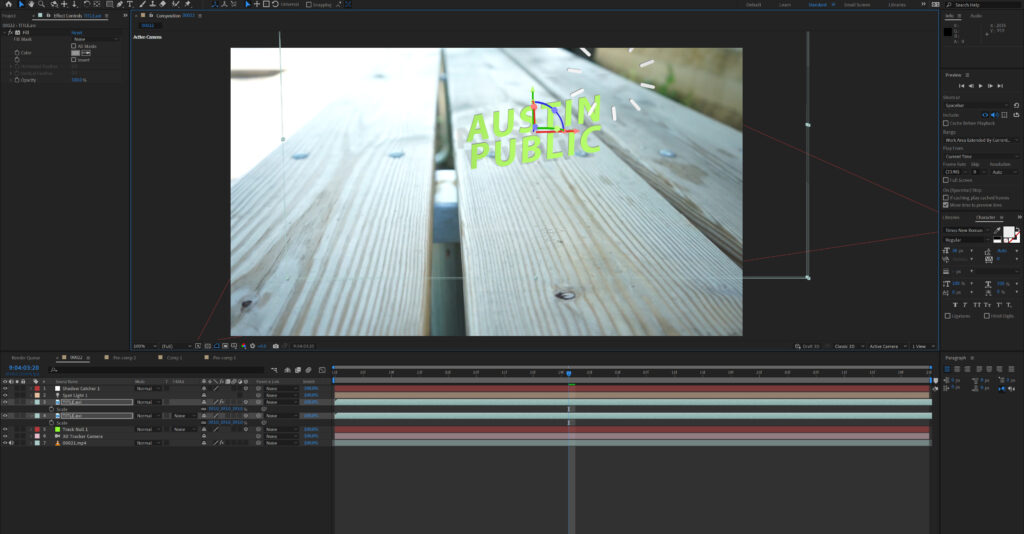Viewport: 1024px width, 534px height.
Task: Open font style Regular dropdown
Action: click(967, 240)
